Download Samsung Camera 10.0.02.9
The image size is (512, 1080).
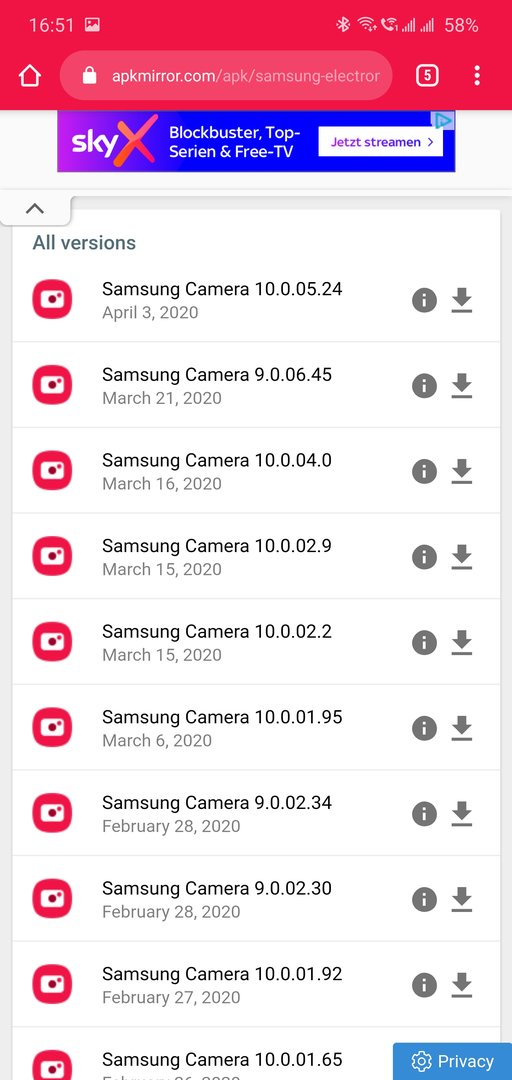click(x=462, y=557)
